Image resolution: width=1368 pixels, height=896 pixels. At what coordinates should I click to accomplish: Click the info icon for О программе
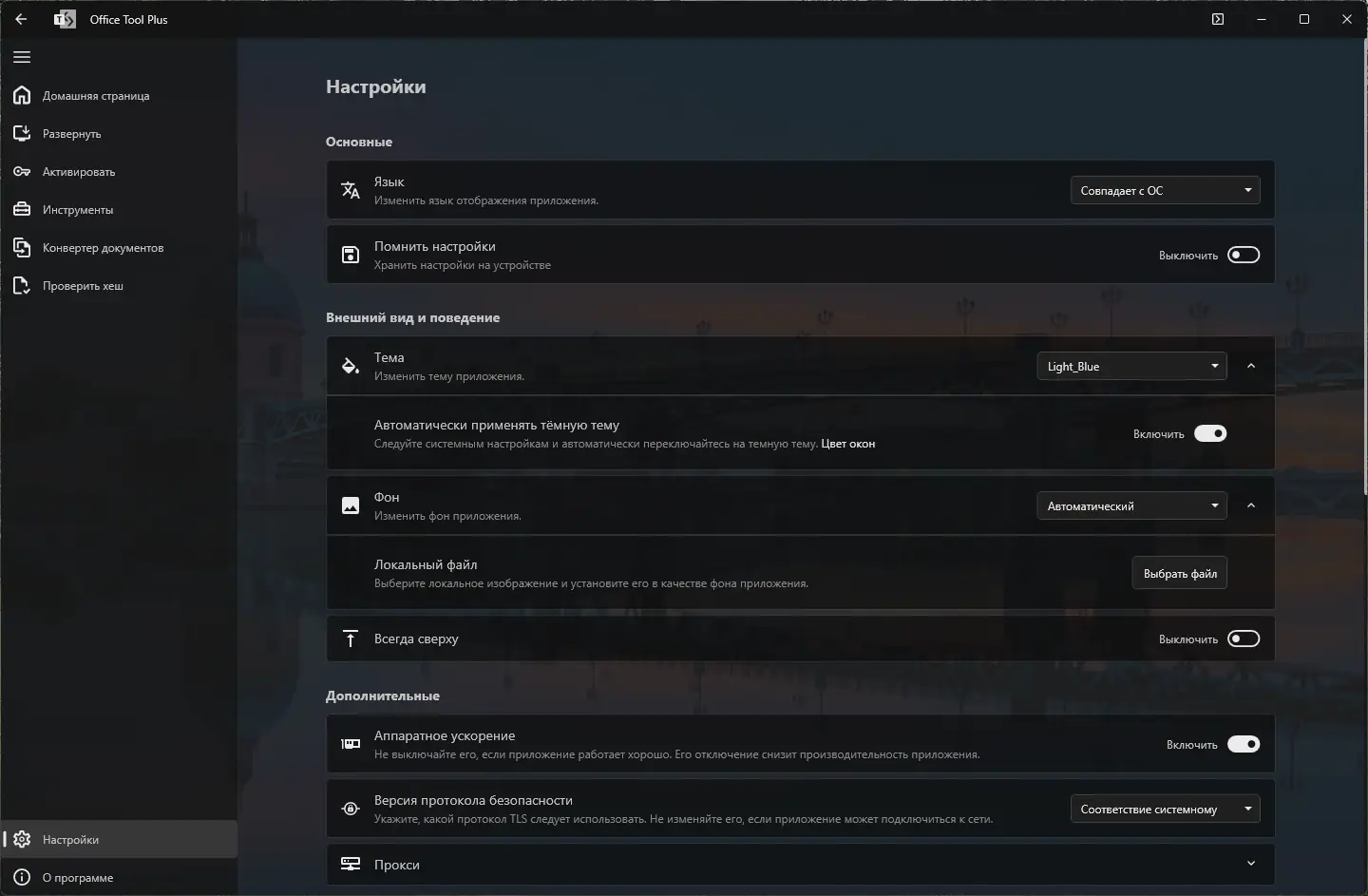[x=22, y=877]
